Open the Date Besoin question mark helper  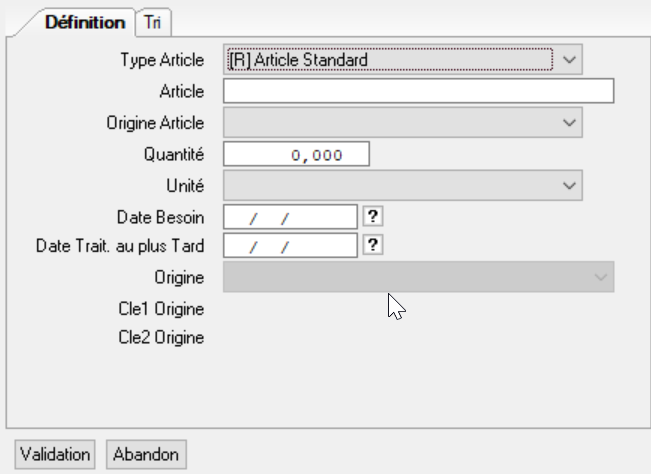(x=374, y=216)
